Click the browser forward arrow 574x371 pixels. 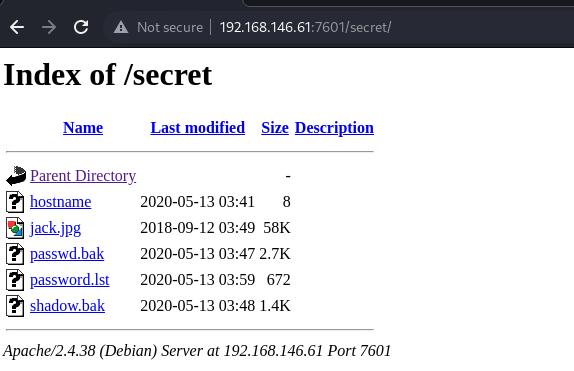click(x=49, y=27)
